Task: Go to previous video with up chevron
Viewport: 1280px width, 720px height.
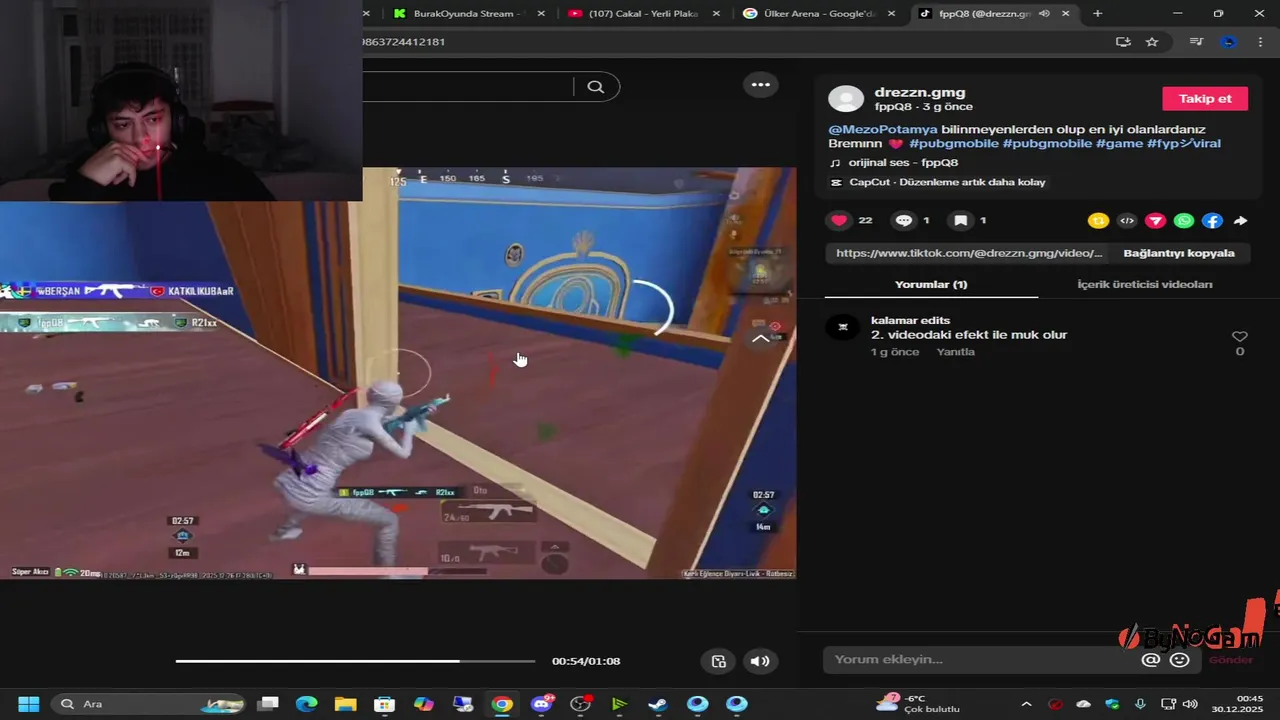Action: tap(760, 339)
